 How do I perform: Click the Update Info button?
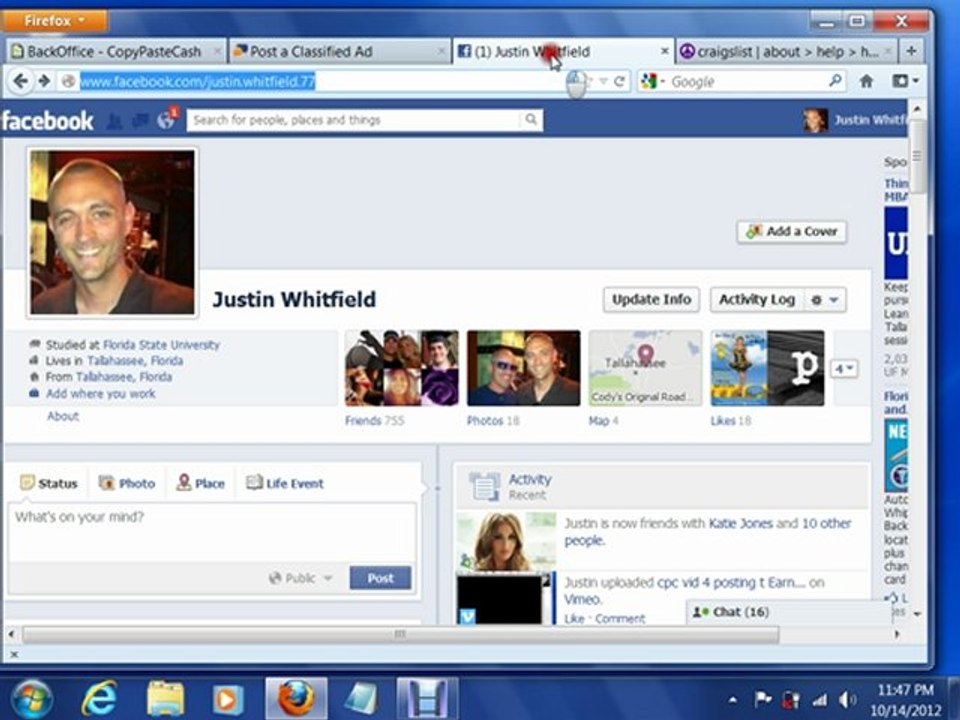tap(651, 300)
